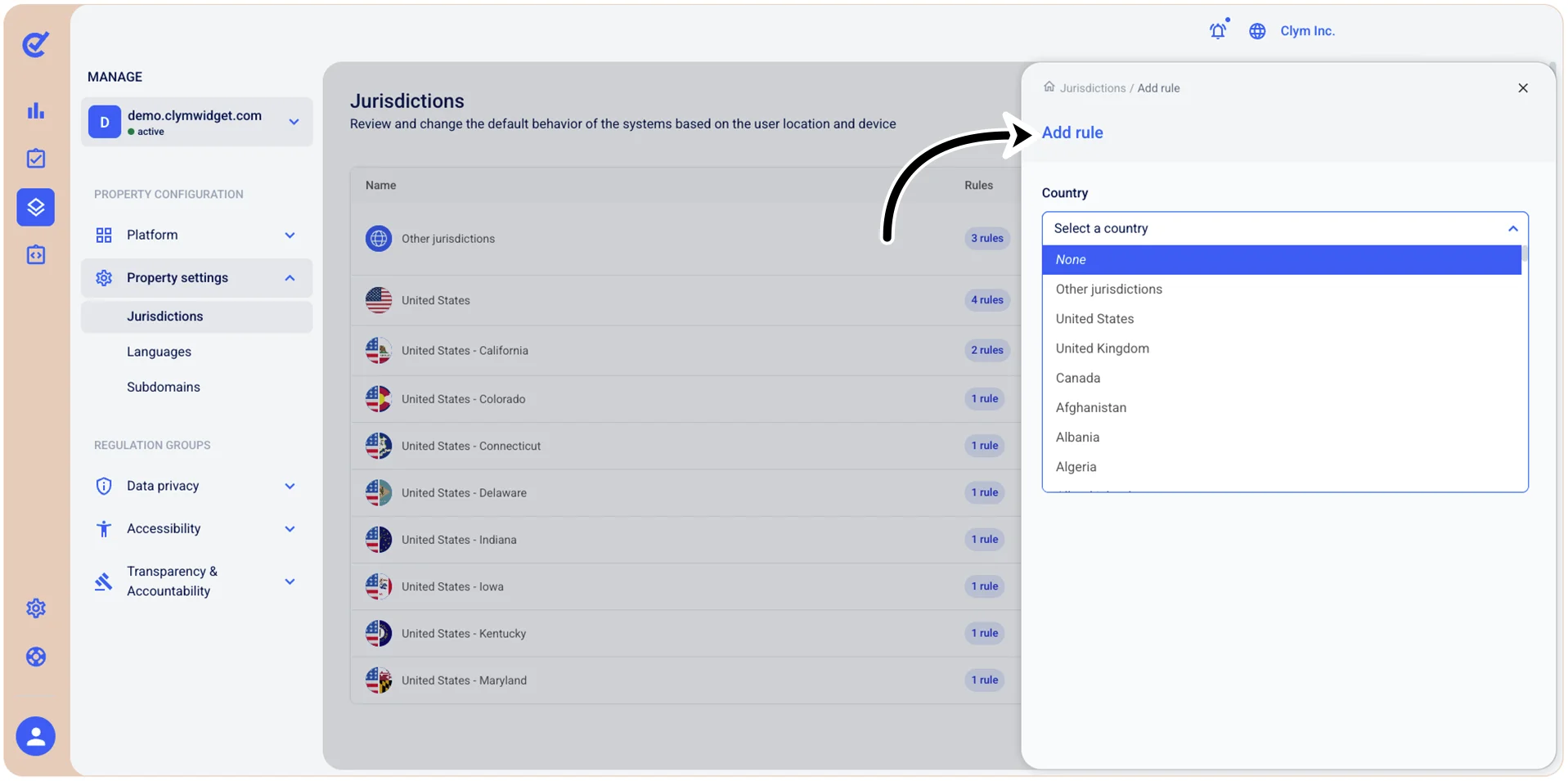The image size is (1568, 781).
Task: Click the globe language icon
Action: (x=1257, y=31)
